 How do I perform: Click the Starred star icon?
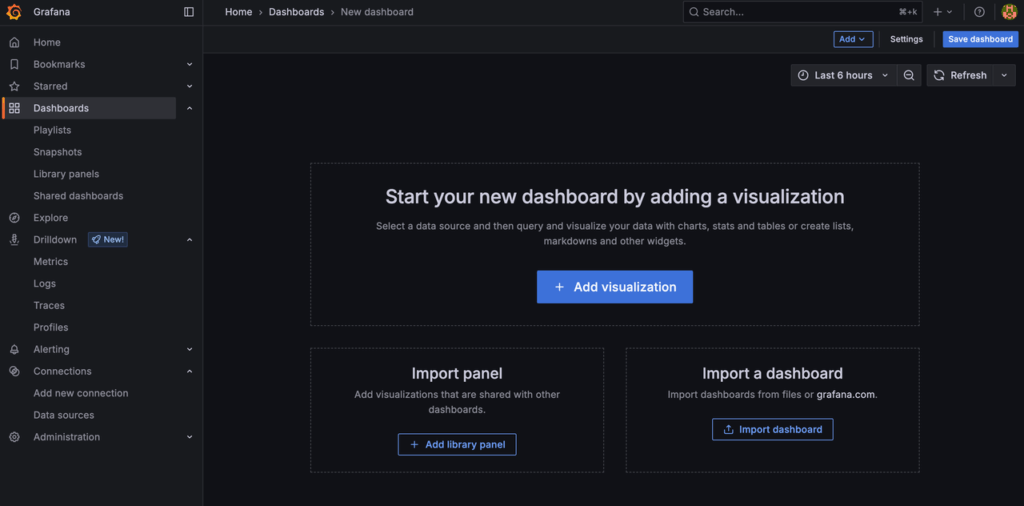[x=14, y=86]
